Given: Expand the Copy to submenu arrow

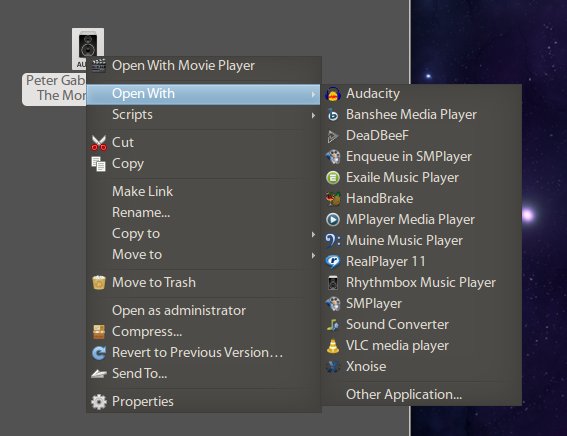Looking at the screenshot, I should [313, 234].
